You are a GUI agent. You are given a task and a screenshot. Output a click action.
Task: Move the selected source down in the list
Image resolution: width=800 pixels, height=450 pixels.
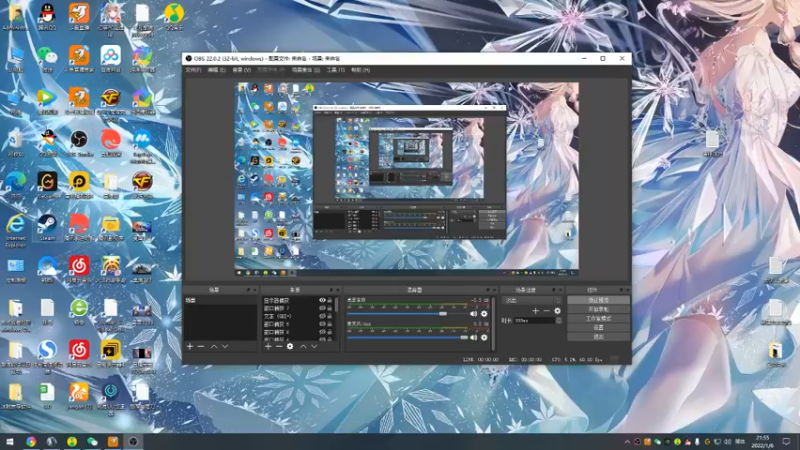(x=314, y=346)
